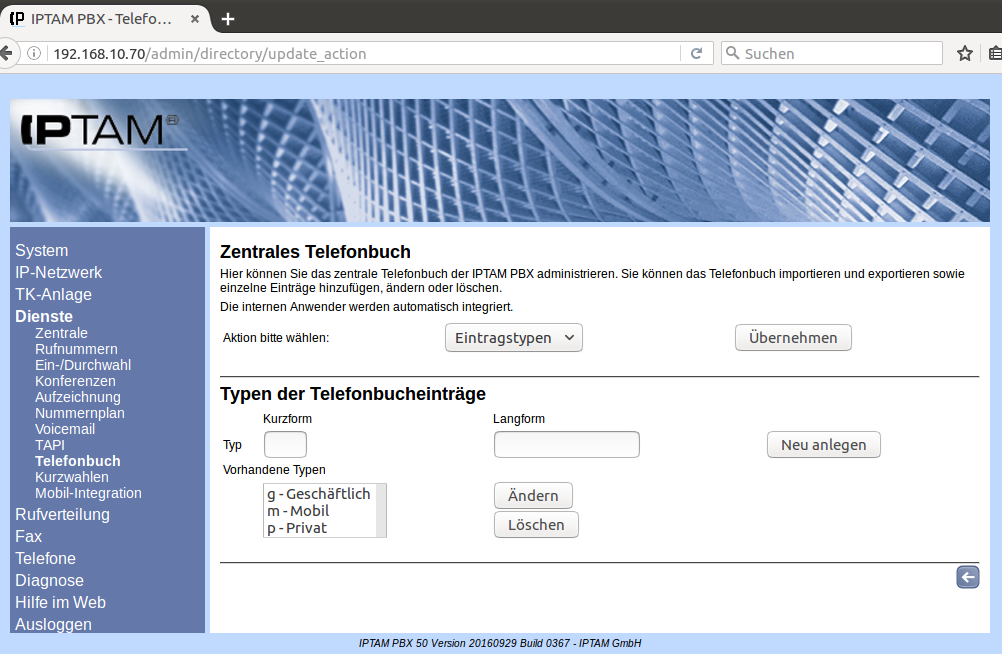Click into the Langform text field
This screenshot has height=654, width=1002.
pos(566,445)
